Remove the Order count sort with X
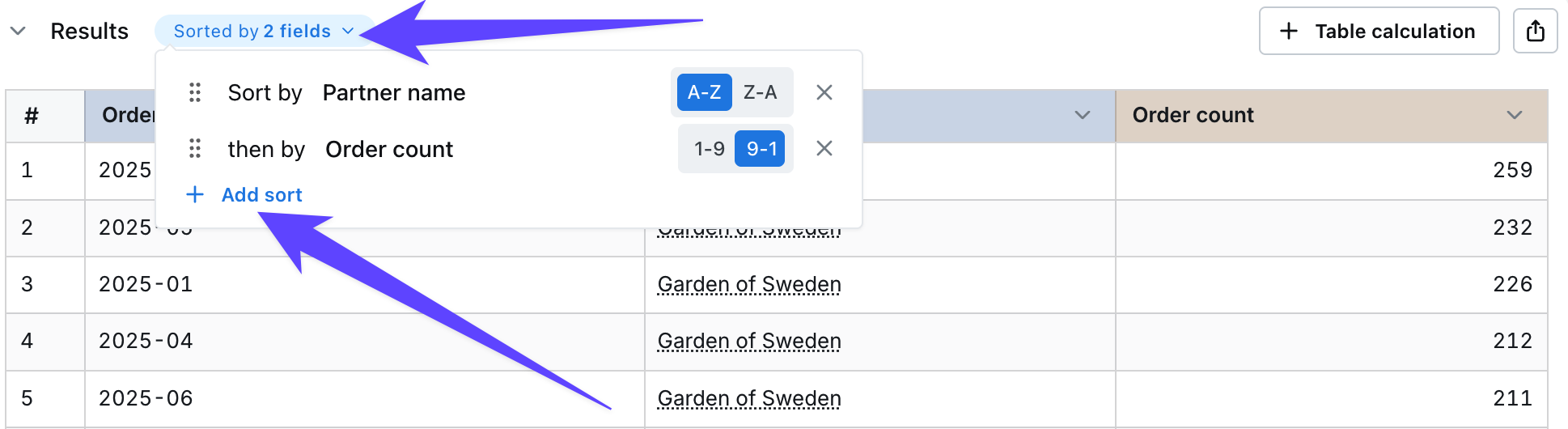This screenshot has height=429, width=1568. (x=824, y=148)
